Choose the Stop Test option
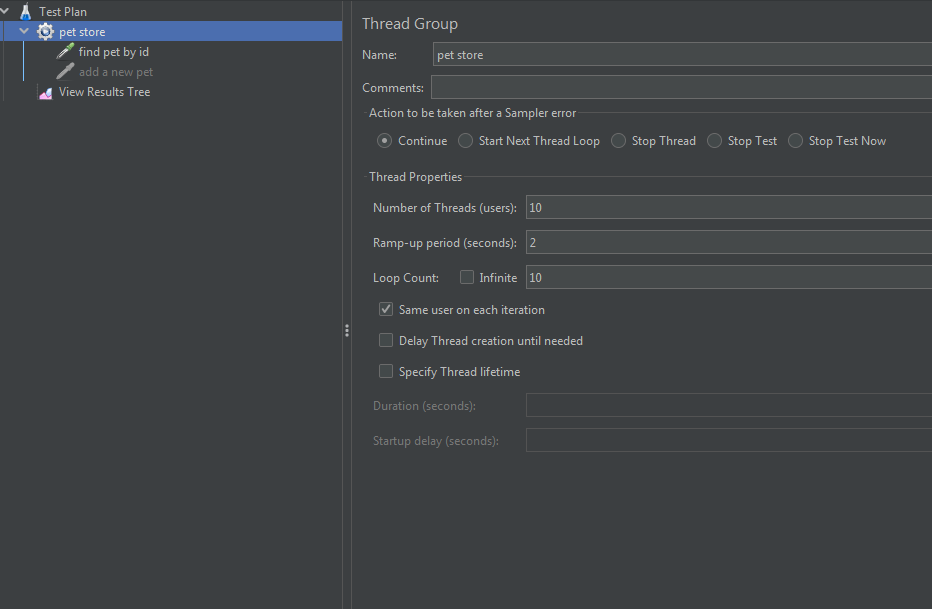 (714, 141)
